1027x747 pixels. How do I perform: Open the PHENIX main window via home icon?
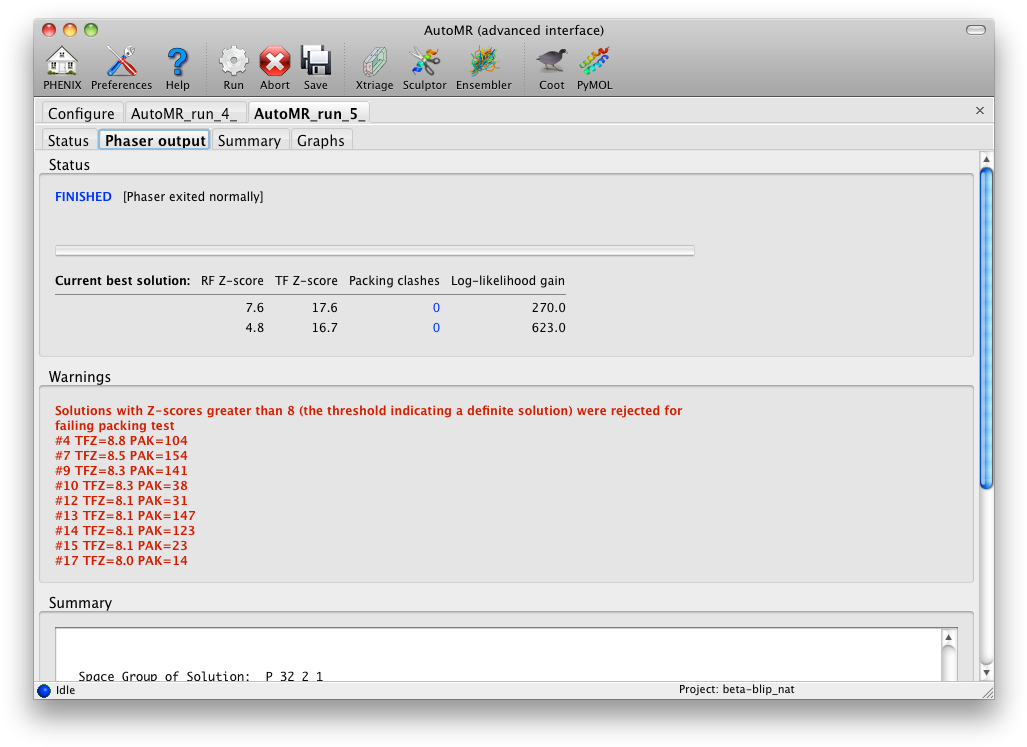pos(61,62)
